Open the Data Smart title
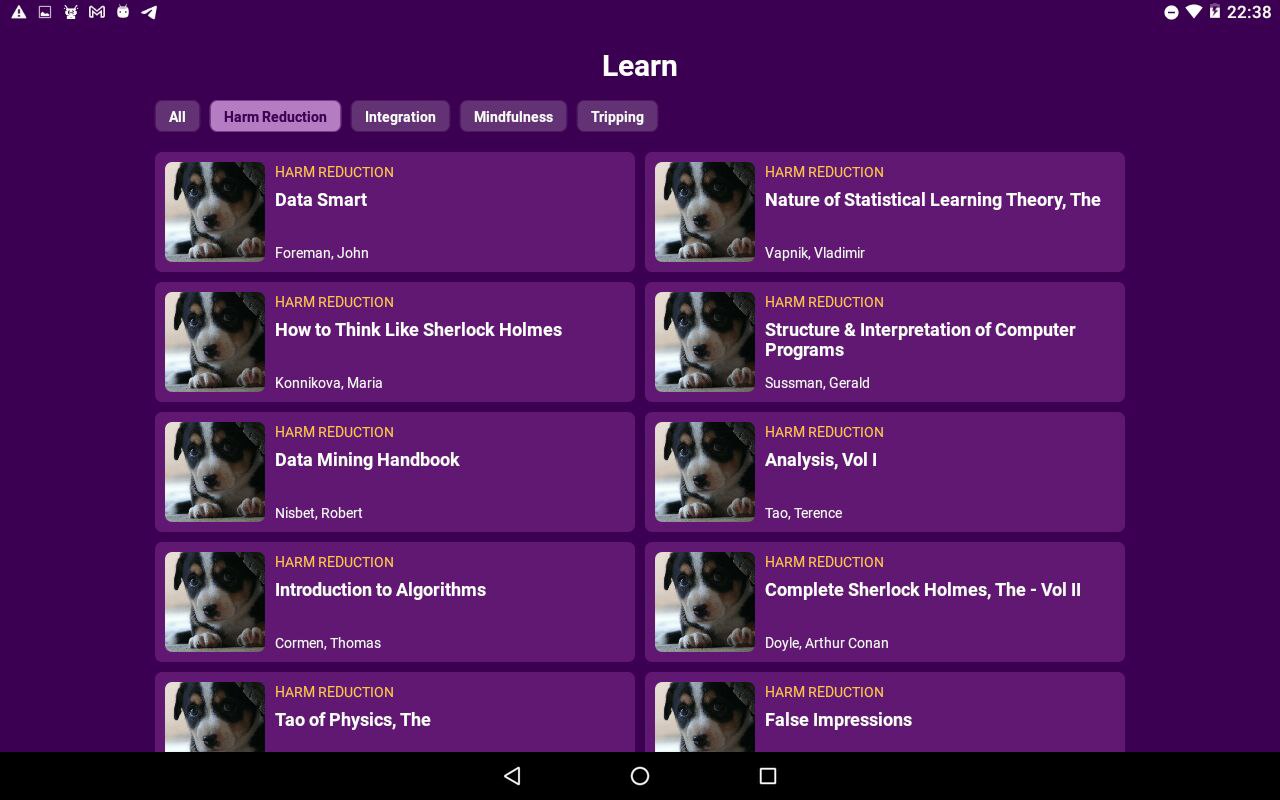1280x800 pixels. click(x=321, y=200)
